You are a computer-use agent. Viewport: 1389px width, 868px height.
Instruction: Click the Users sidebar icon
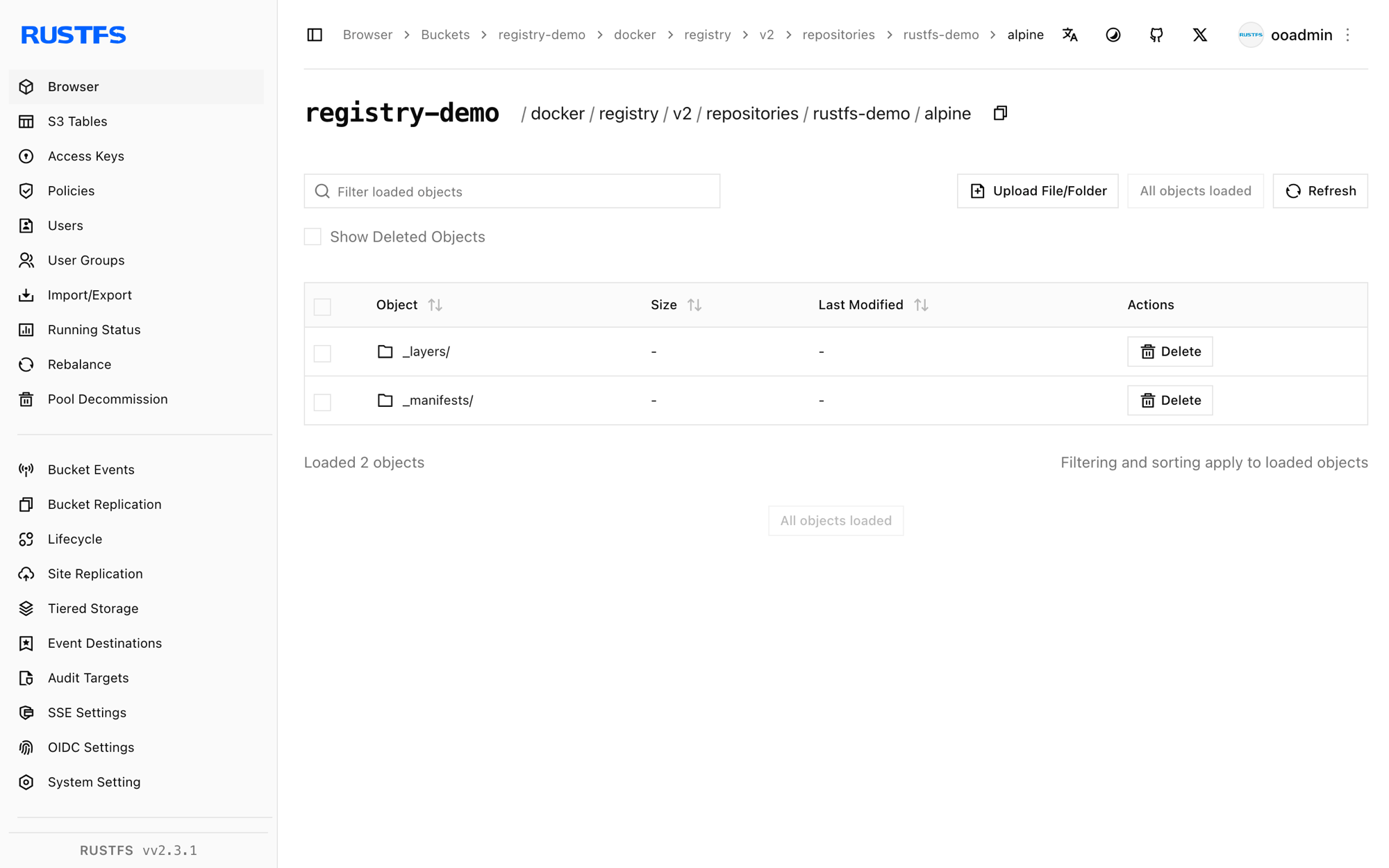(26, 226)
